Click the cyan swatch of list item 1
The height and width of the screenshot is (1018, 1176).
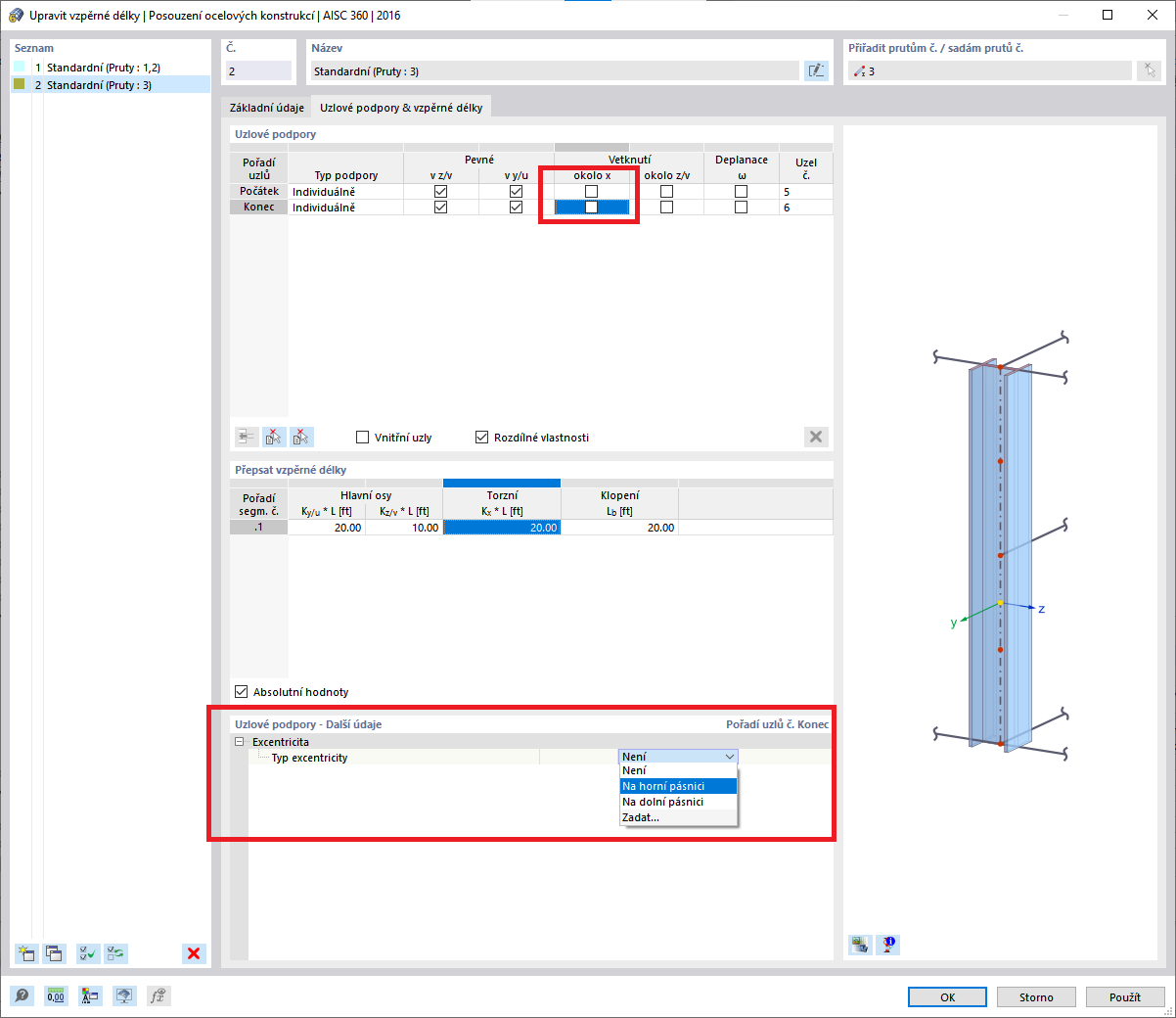pos(20,67)
